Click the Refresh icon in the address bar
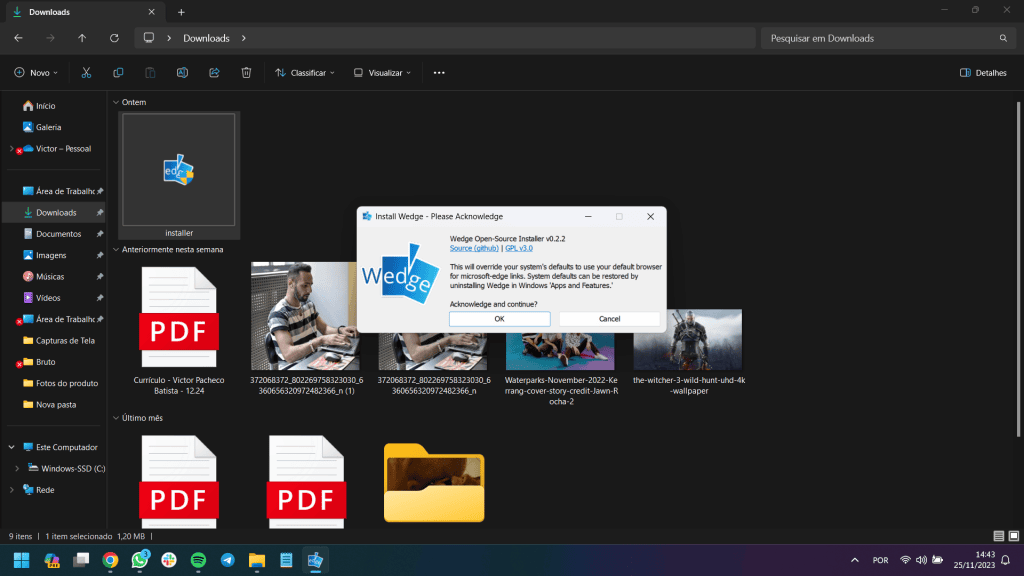The height and width of the screenshot is (576, 1024). coord(114,38)
